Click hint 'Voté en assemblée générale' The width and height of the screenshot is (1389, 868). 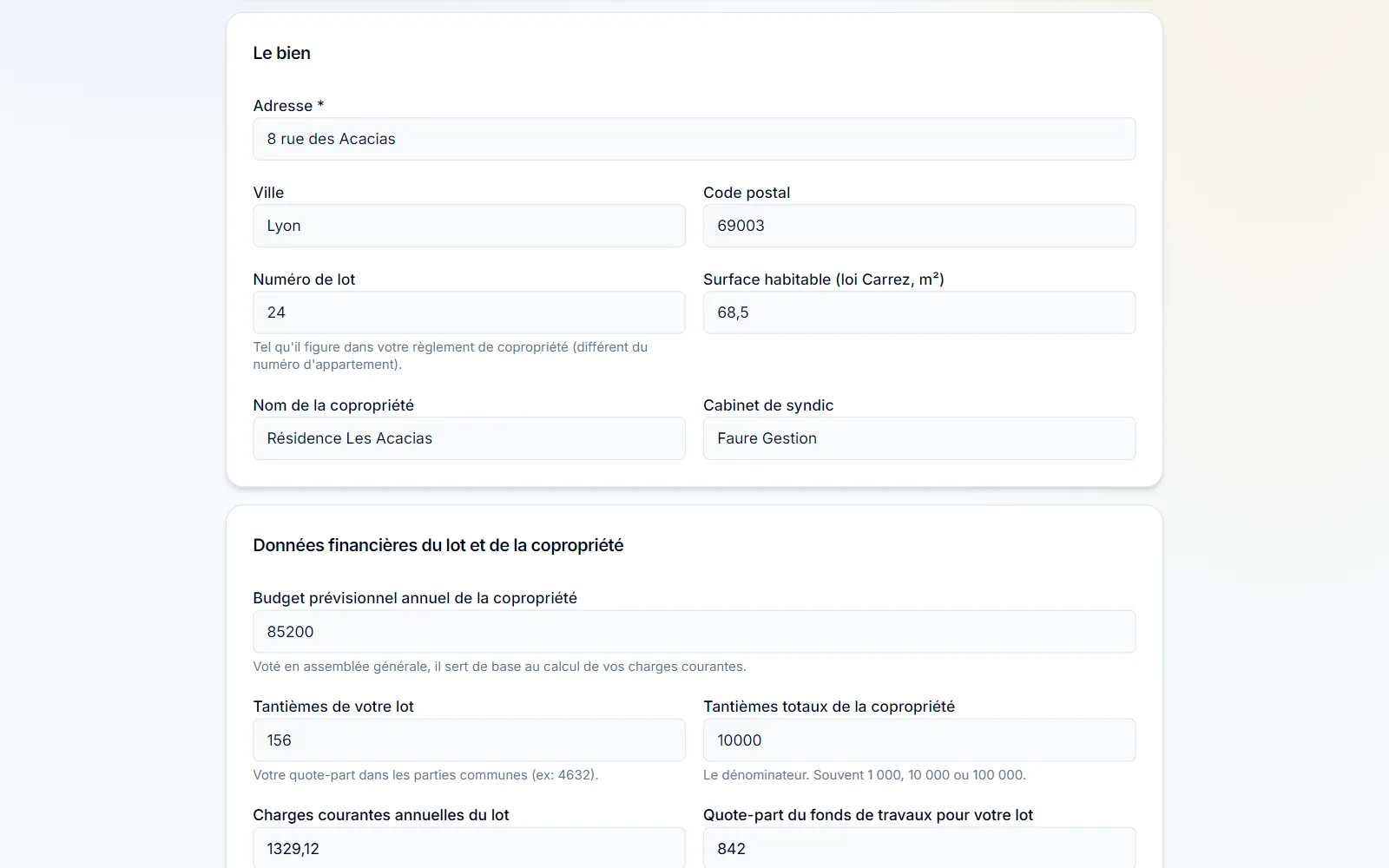coord(499,667)
